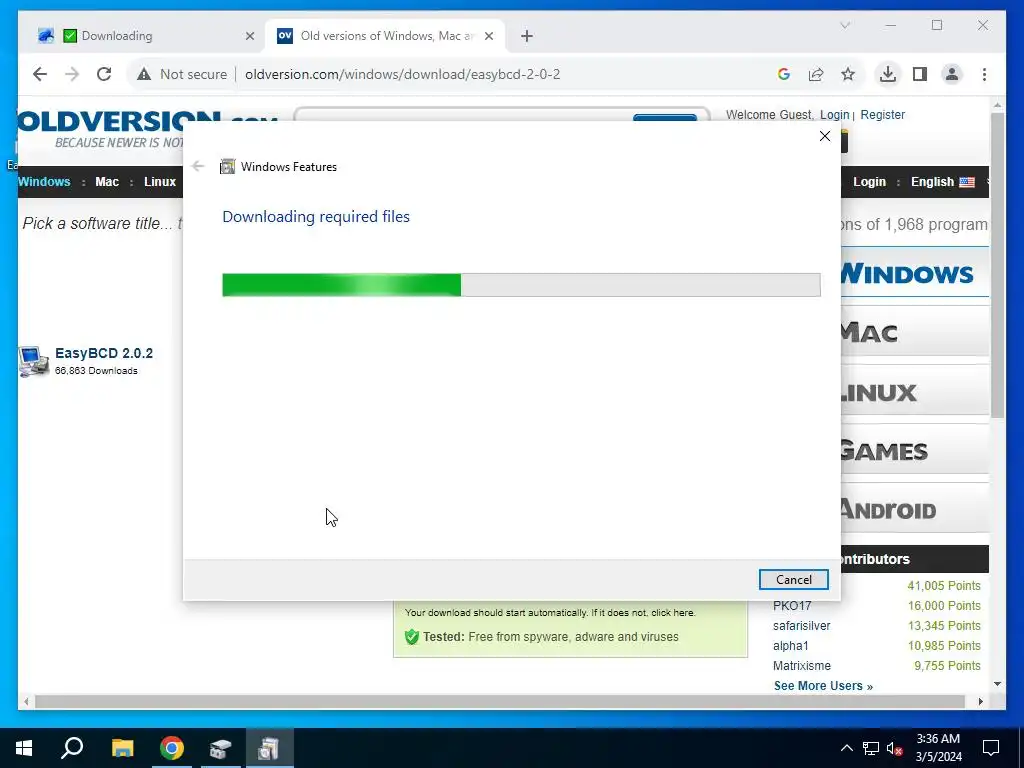Image resolution: width=1024 pixels, height=768 pixels.
Task: Open the Windows Start menu
Action: point(24,748)
